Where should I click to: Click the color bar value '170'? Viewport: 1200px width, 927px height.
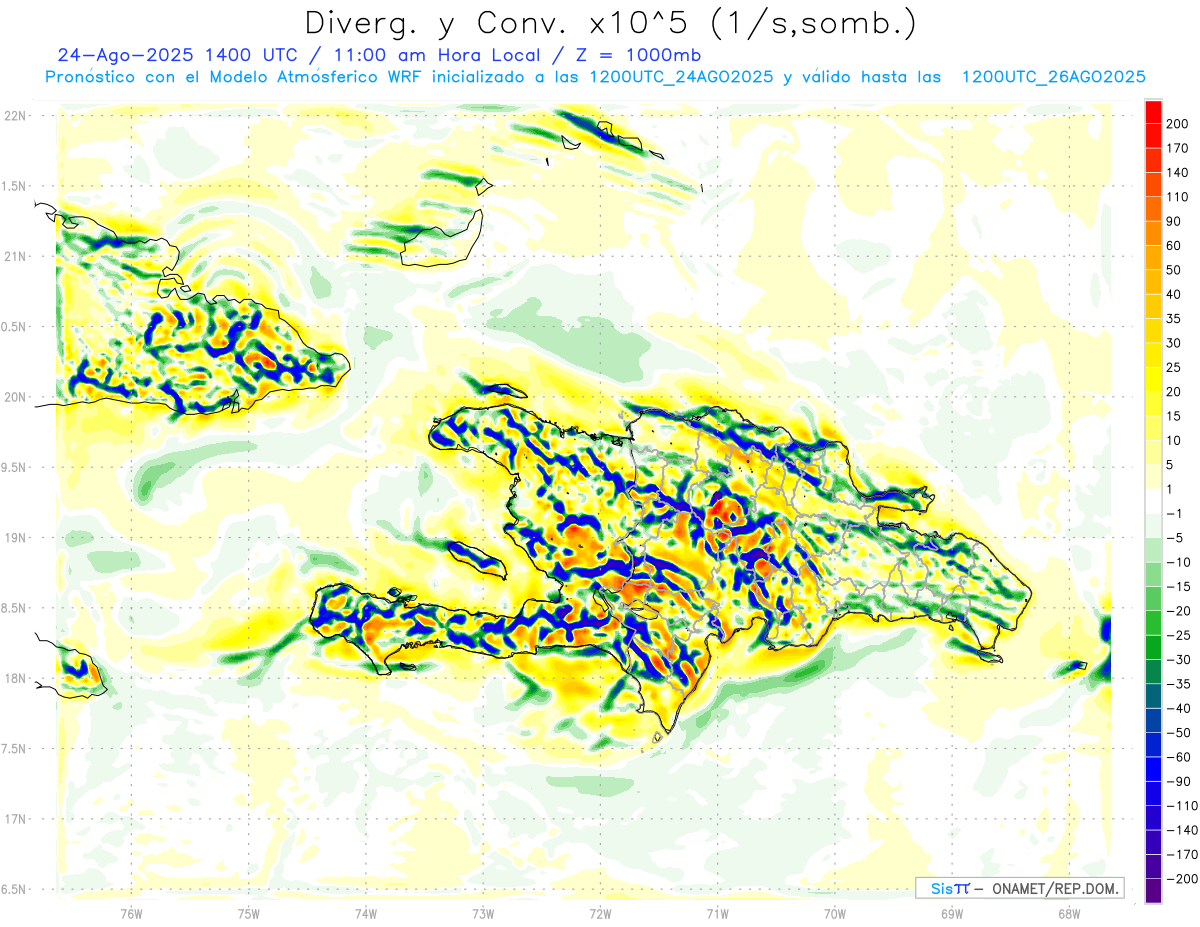point(1176,148)
